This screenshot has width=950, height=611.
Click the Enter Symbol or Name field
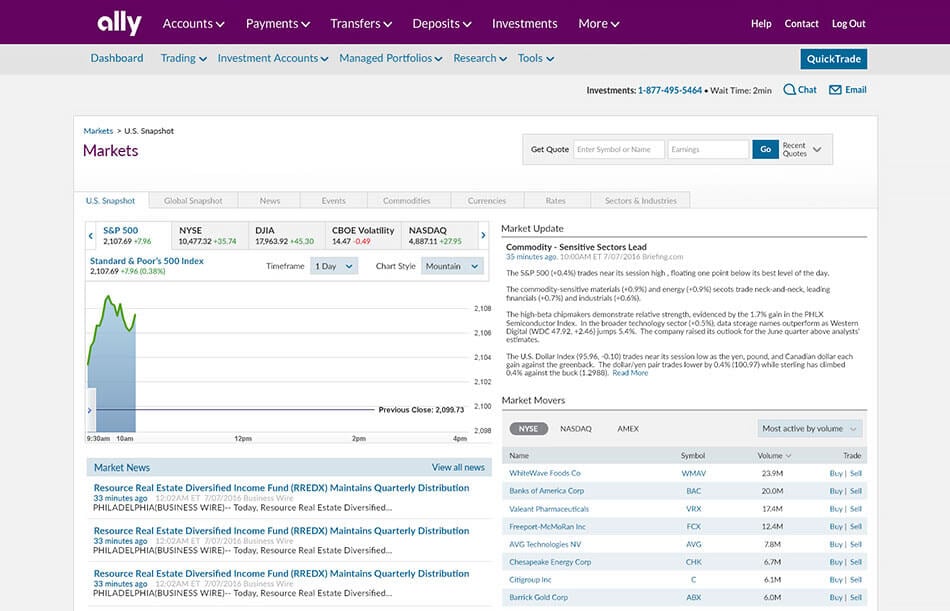619,149
